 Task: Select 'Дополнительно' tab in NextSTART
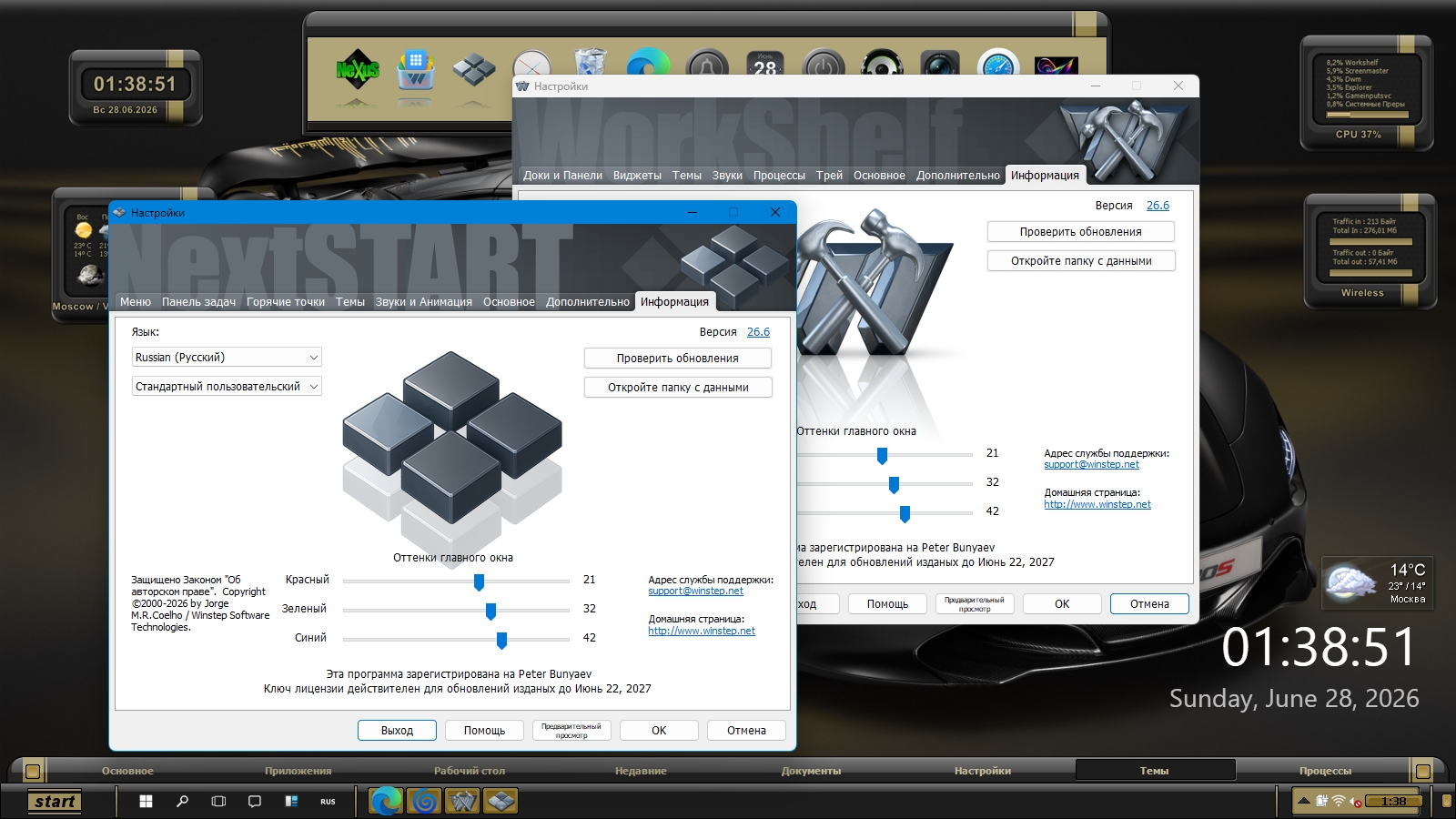tap(588, 302)
